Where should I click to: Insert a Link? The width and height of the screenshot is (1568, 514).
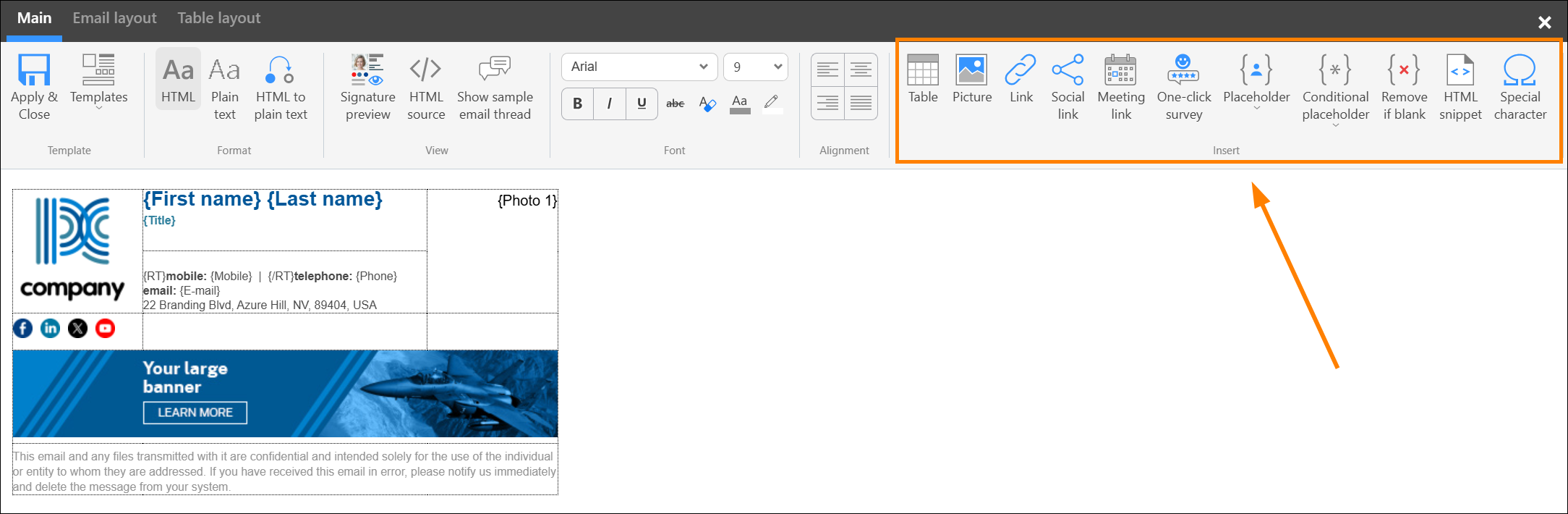tap(1021, 79)
